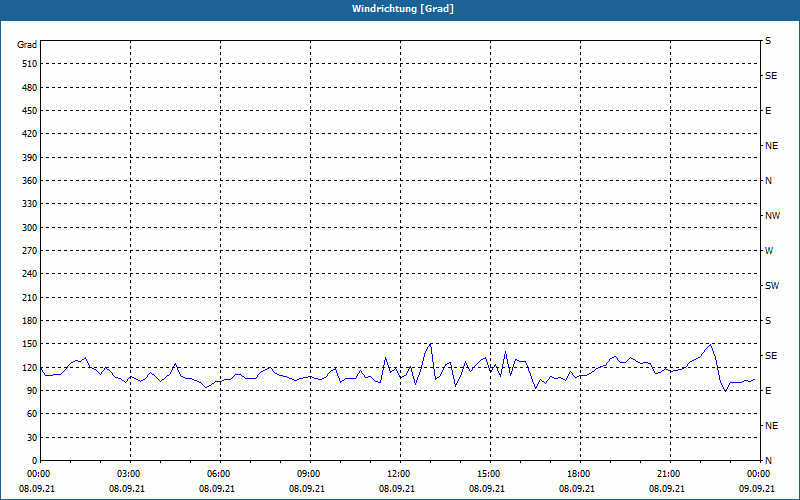The height and width of the screenshot is (500, 800).
Task: Click the SW compass label
Action: point(772,286)
